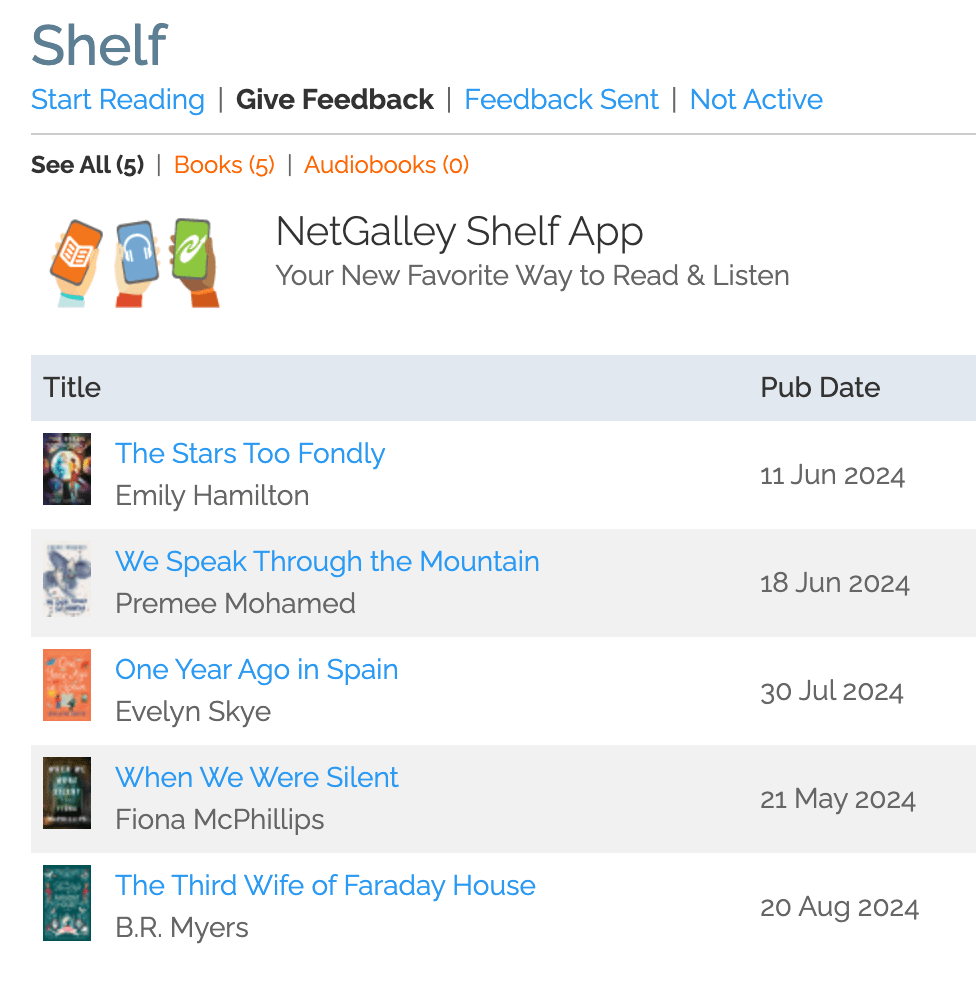Click One Year Ago in Spain cover image

pyautogui.click(x=67, y=685)
